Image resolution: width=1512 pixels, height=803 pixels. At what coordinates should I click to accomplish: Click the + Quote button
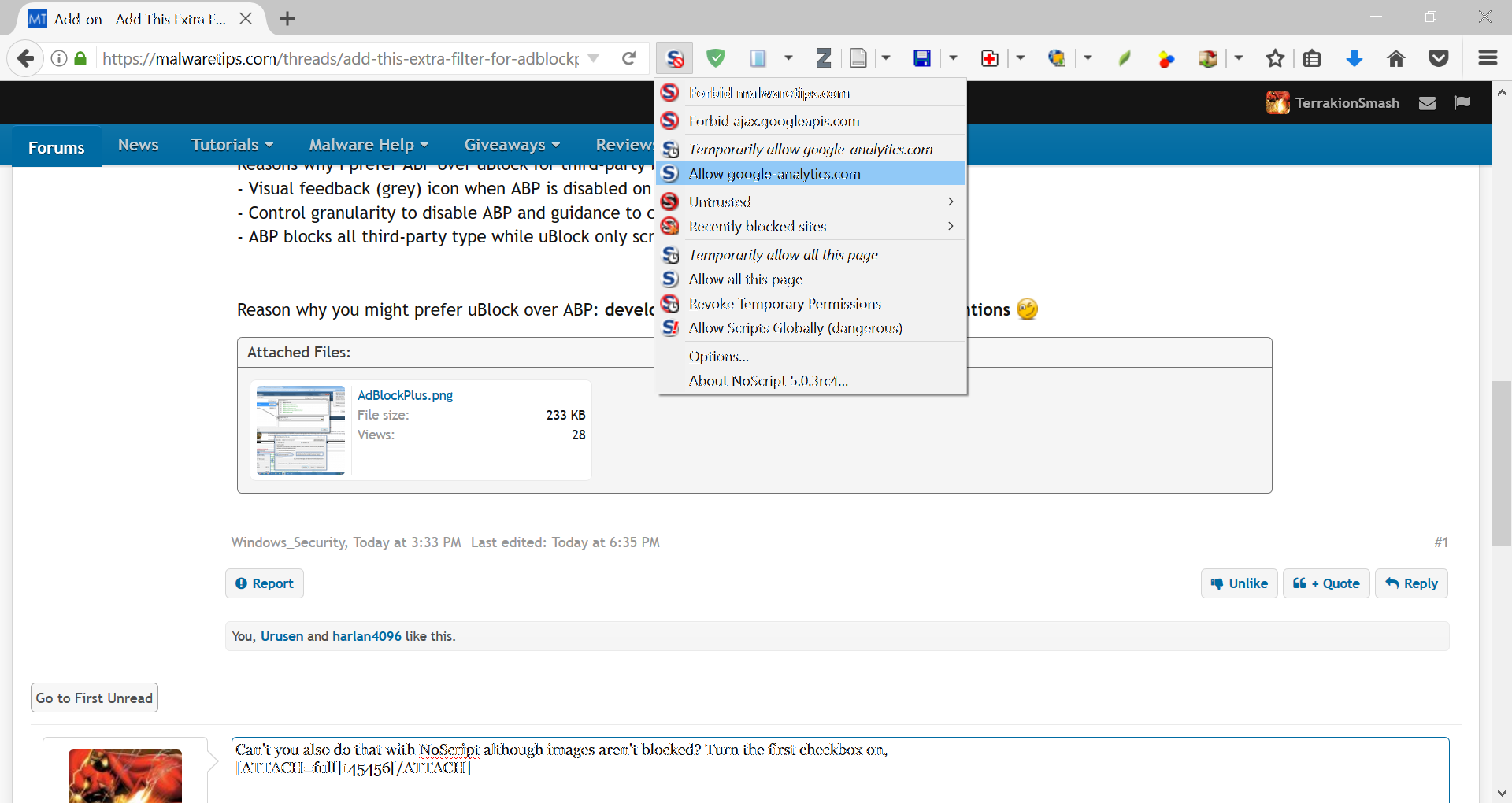pos(1326,583)
